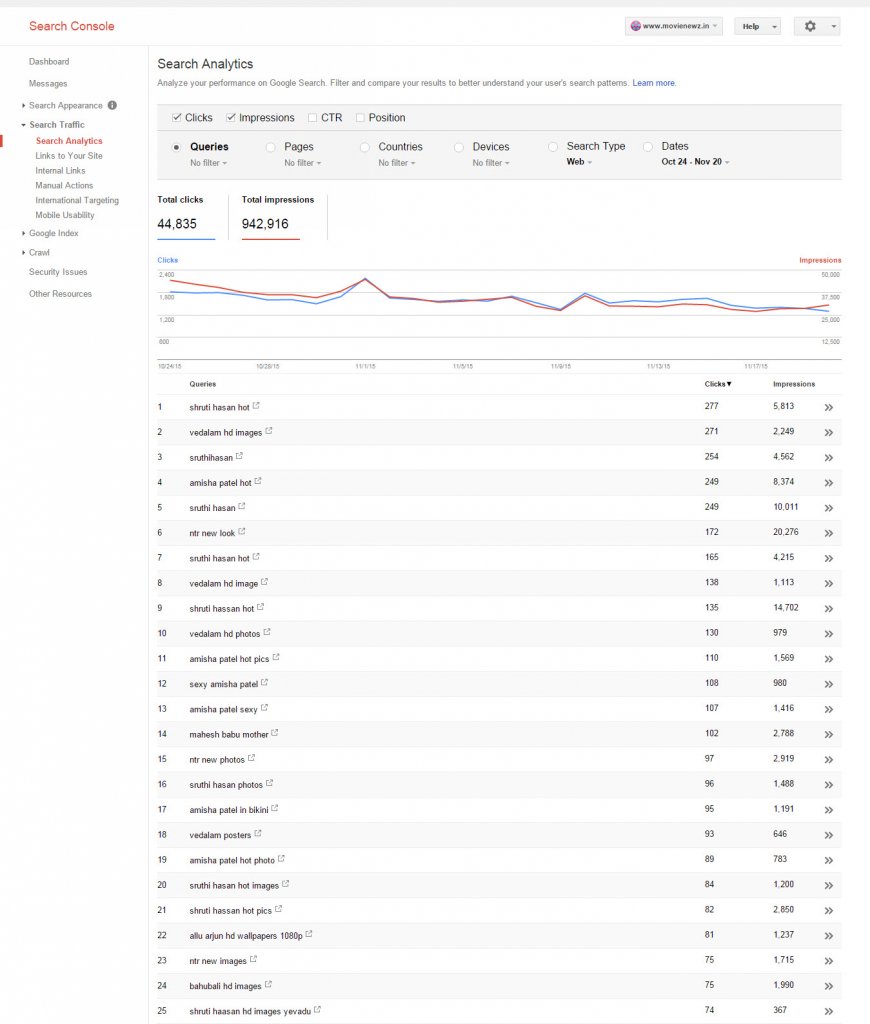Open external link icon for 'vedalam hd images'

(269, 431)
